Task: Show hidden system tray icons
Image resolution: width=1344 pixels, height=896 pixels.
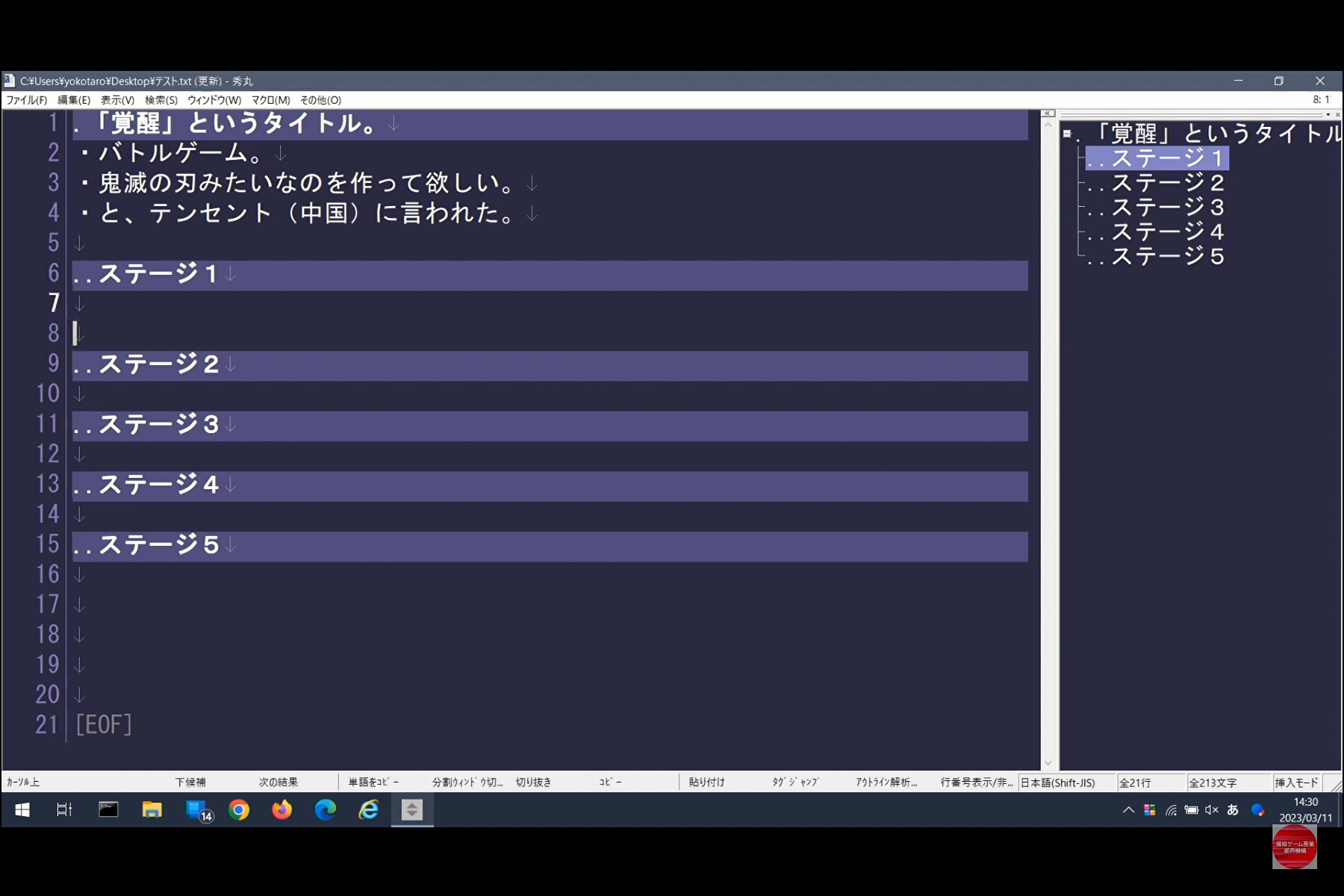Action: tap(1128, 810)
